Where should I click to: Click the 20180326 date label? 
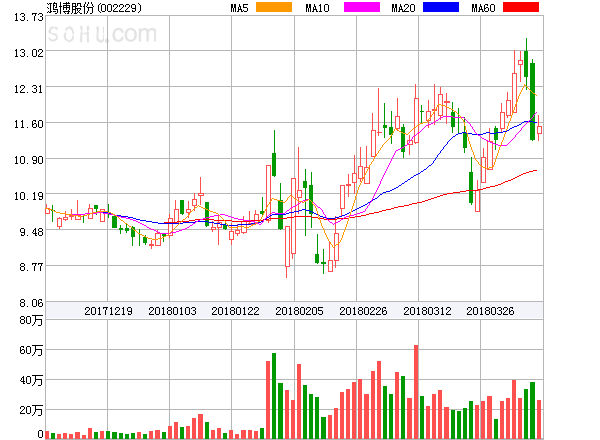[x=490, y=311]
